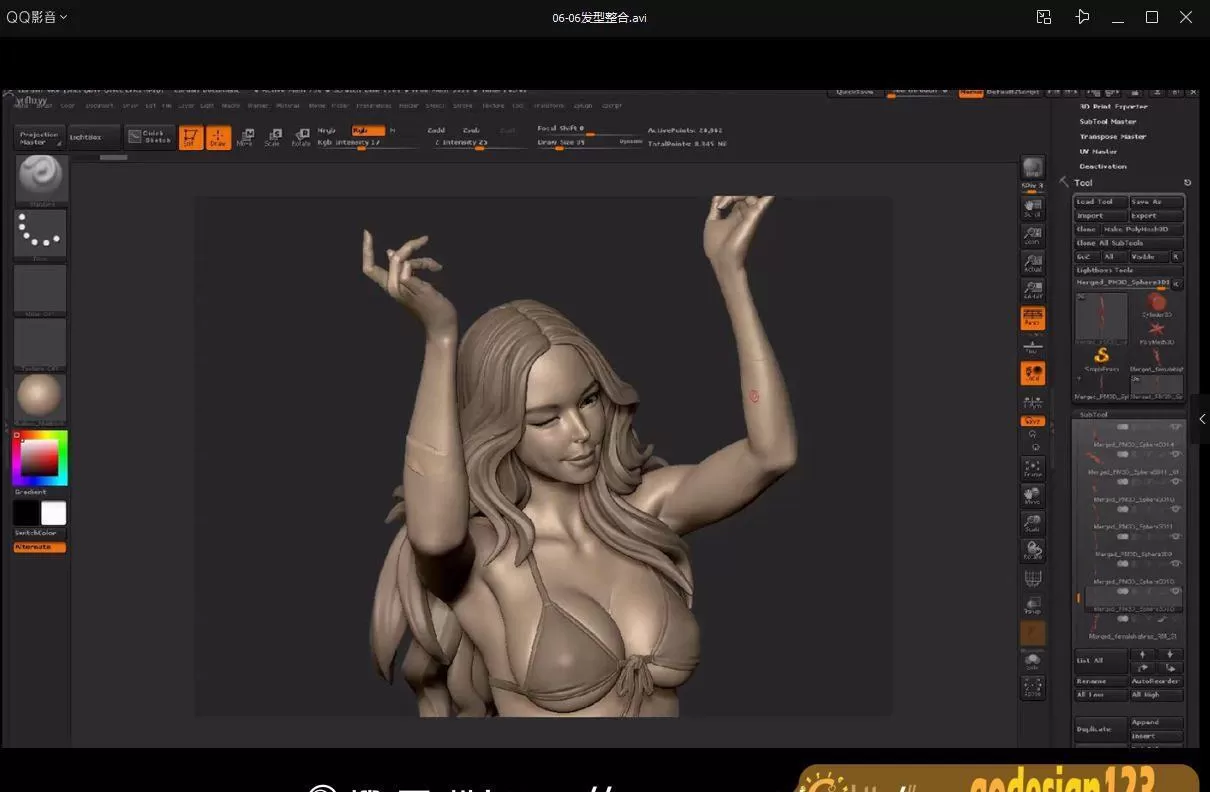Toggle visibility of the top subtool in list
This screenshot has width=1210, height=792.
tap(1176, 426)
